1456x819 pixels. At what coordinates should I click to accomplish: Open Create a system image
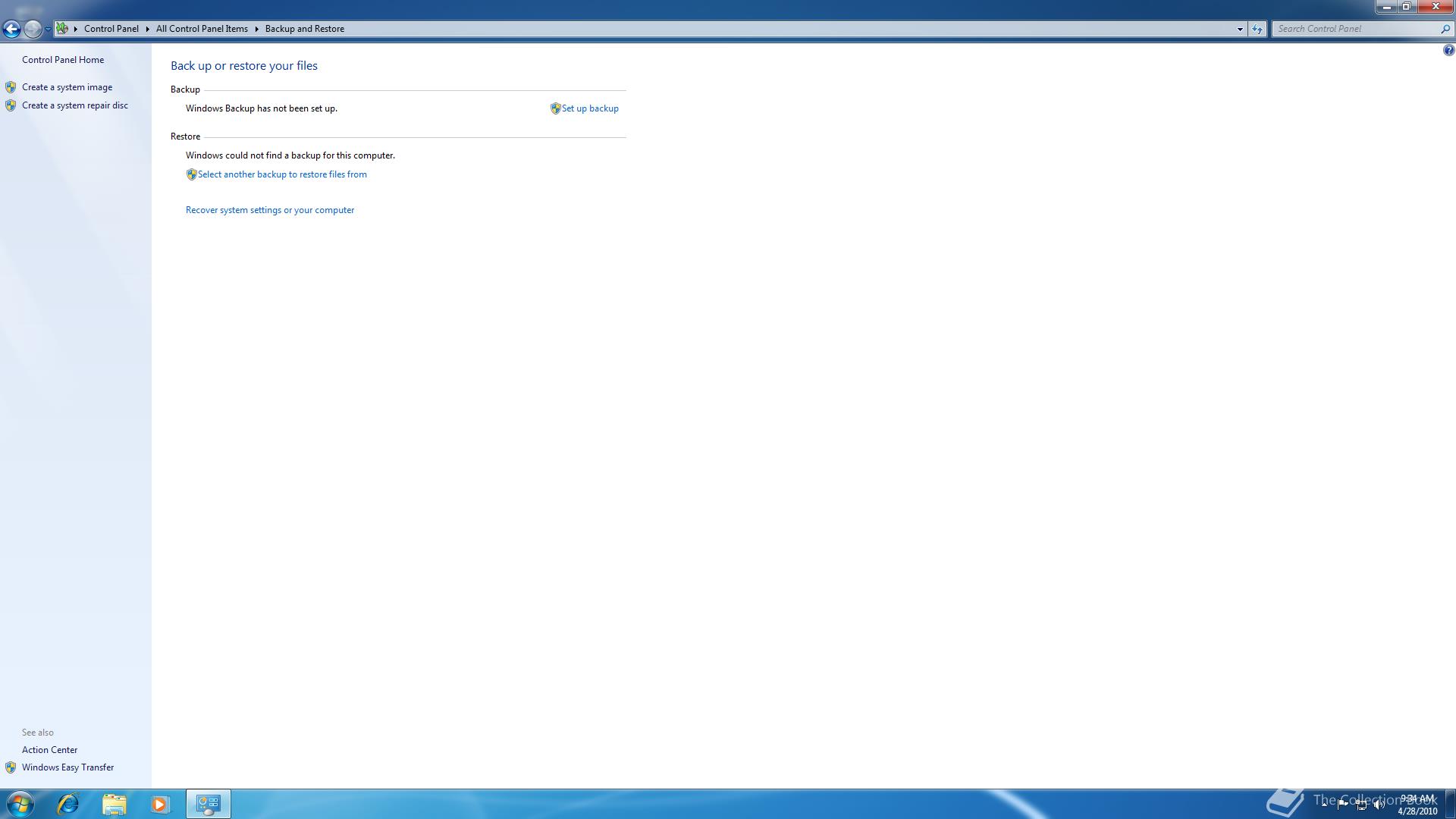tap(67, 87)
